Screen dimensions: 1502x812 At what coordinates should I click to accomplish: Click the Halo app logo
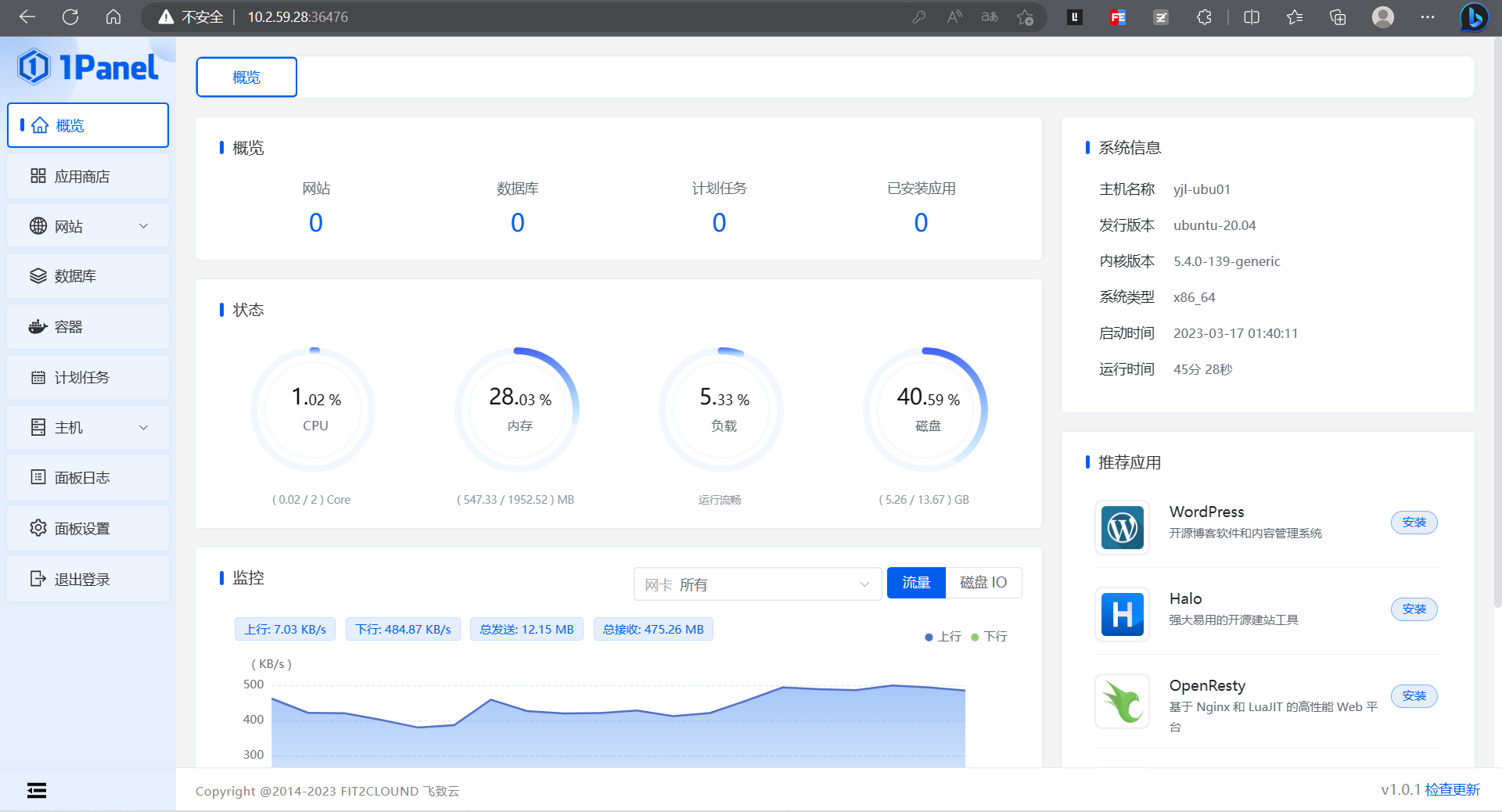pos(1123,614)
